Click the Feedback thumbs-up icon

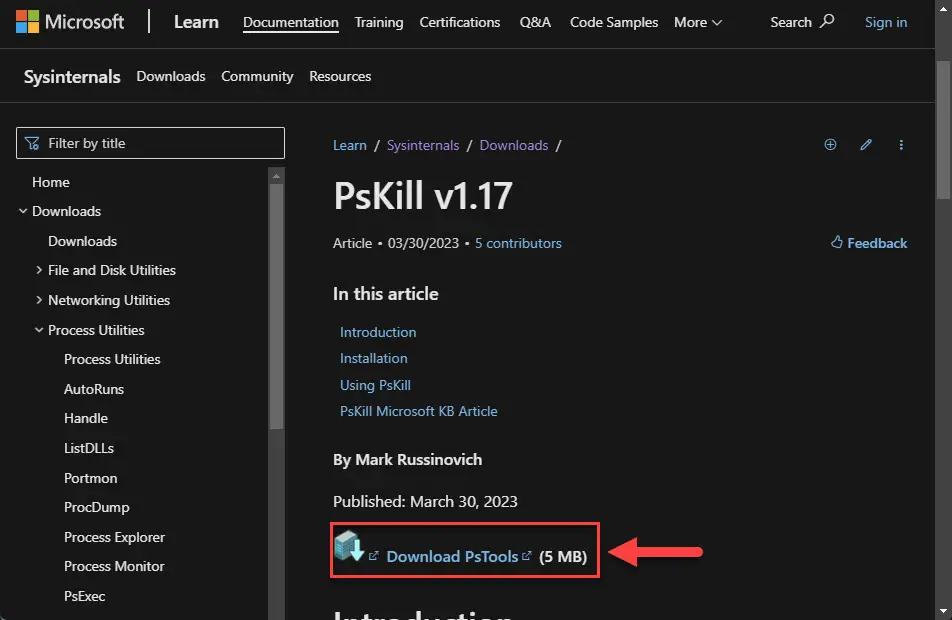837,242
